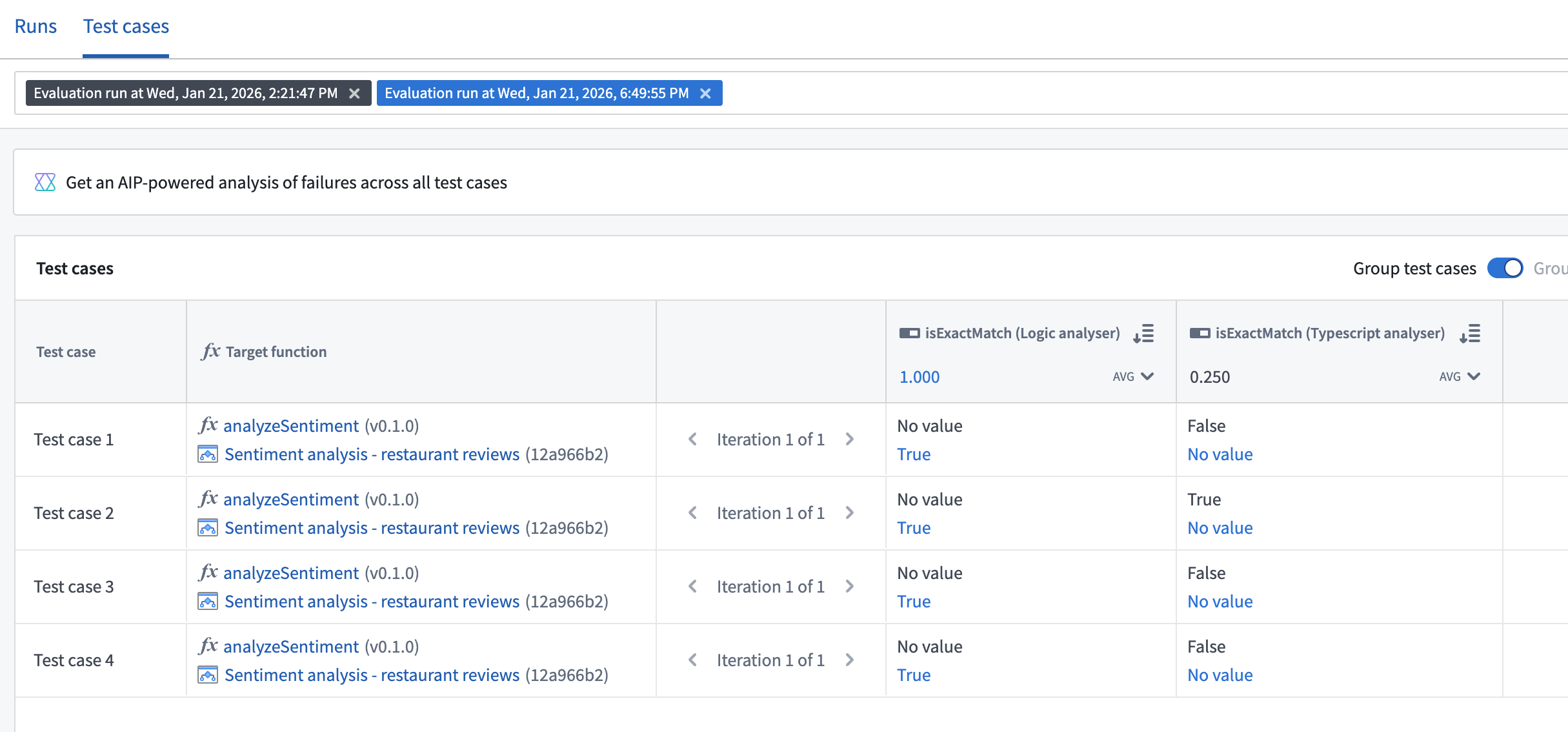The height and width of the screenshot is (732, 1568).
Task: Click the workflow icon in the Test case 4 row
Action: click(x=207, y=675)
